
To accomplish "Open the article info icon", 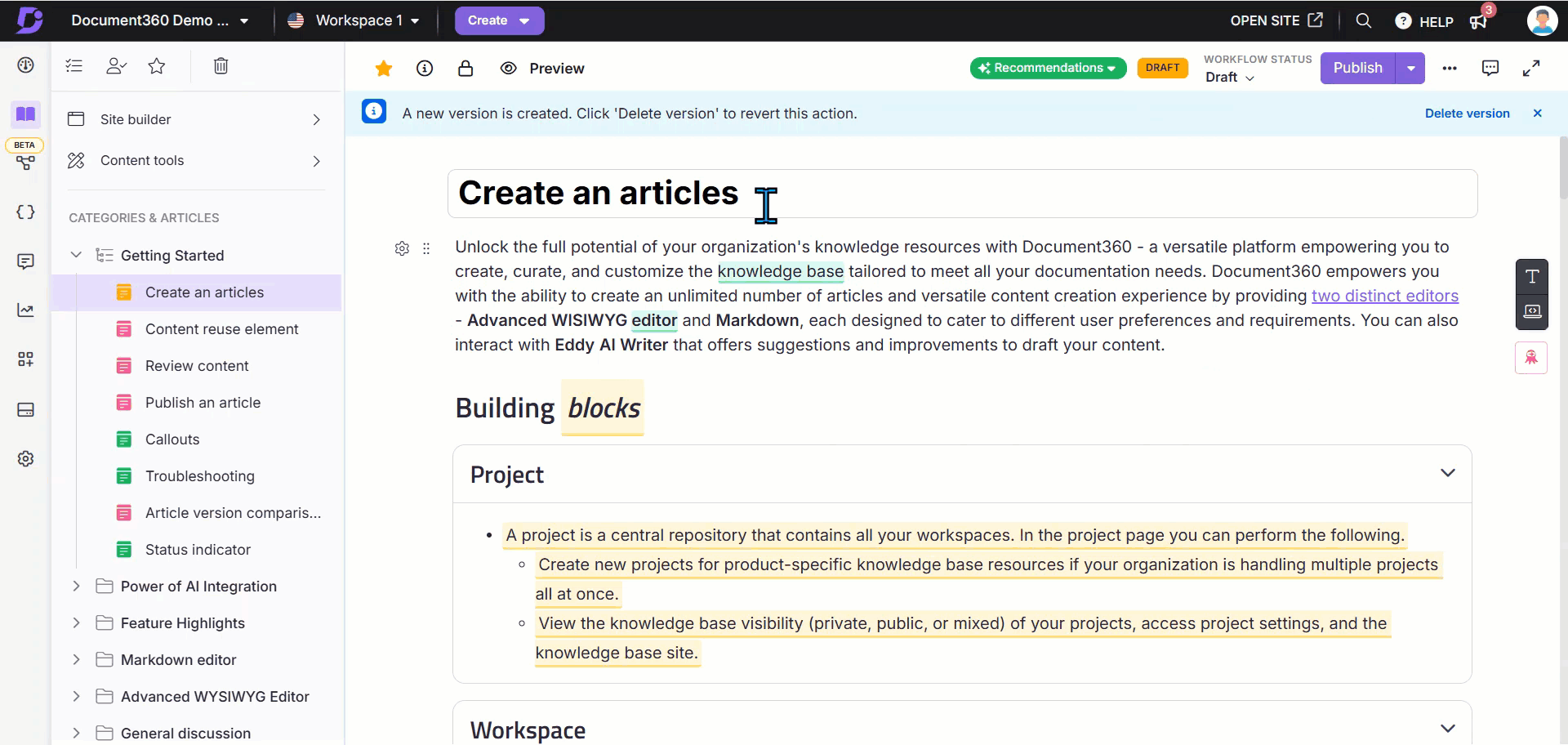I will coord(425,69).
